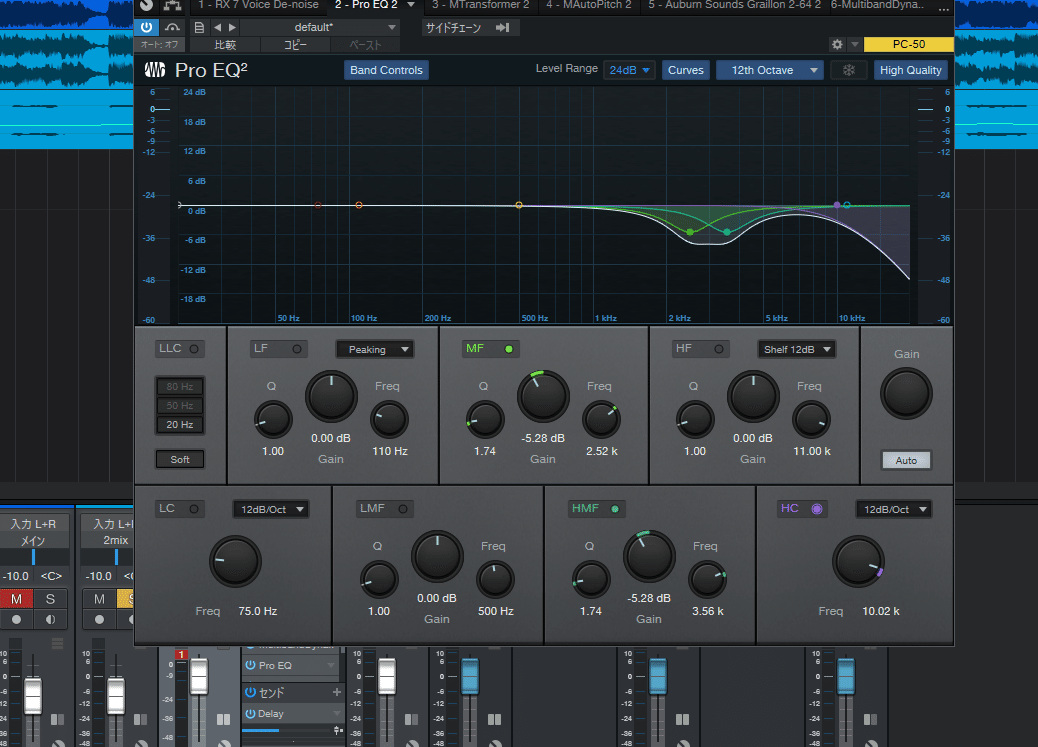The height and width of the screenshot is (747, 1038).
Task: Click the HC Freq knob at 10.02 k
Action: pos(859,562)
